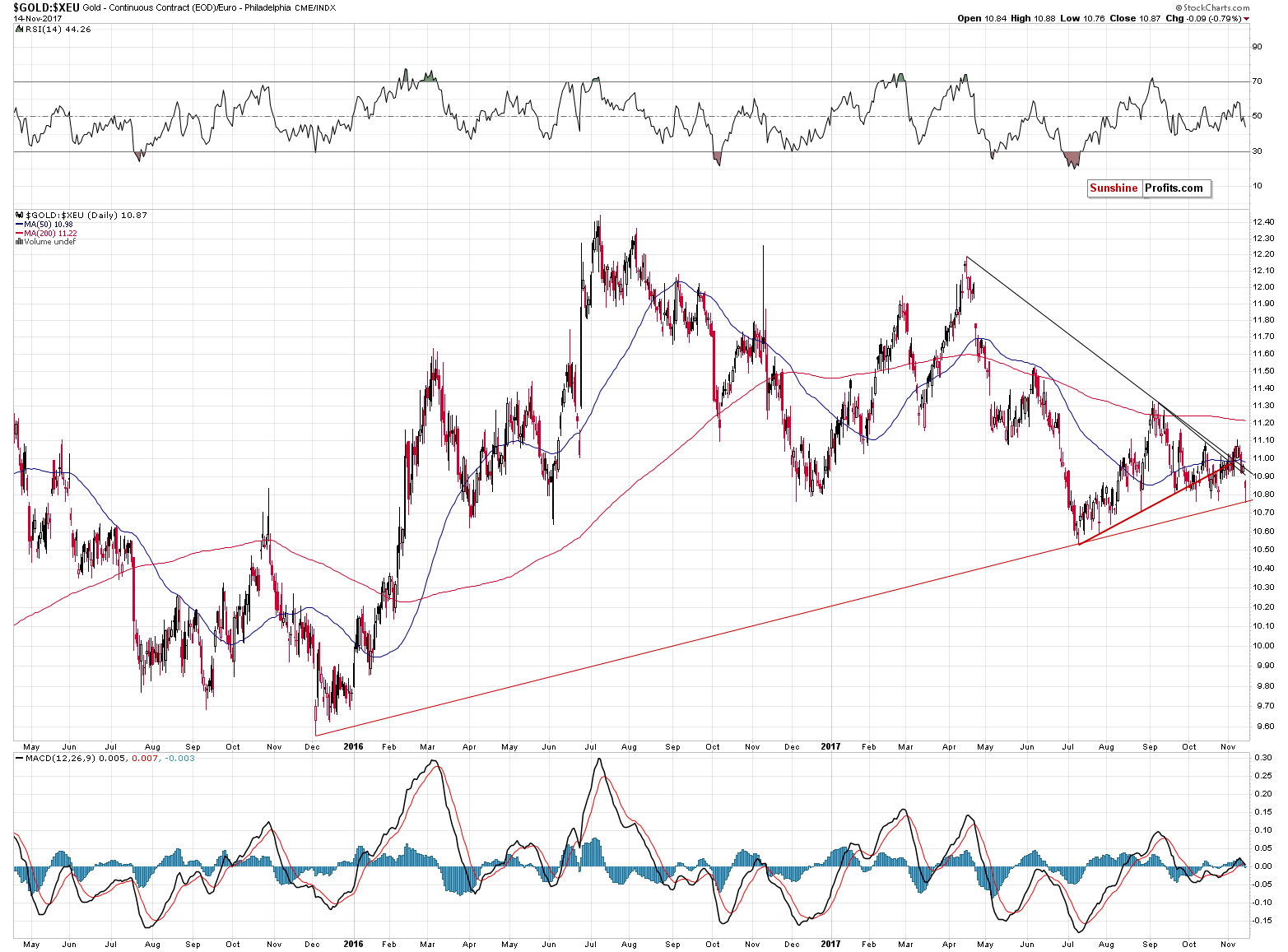The height and width of the screenshot is (952, 1288).
Task: Click the 12.40 price axis label
Action: coord(1263,222)
